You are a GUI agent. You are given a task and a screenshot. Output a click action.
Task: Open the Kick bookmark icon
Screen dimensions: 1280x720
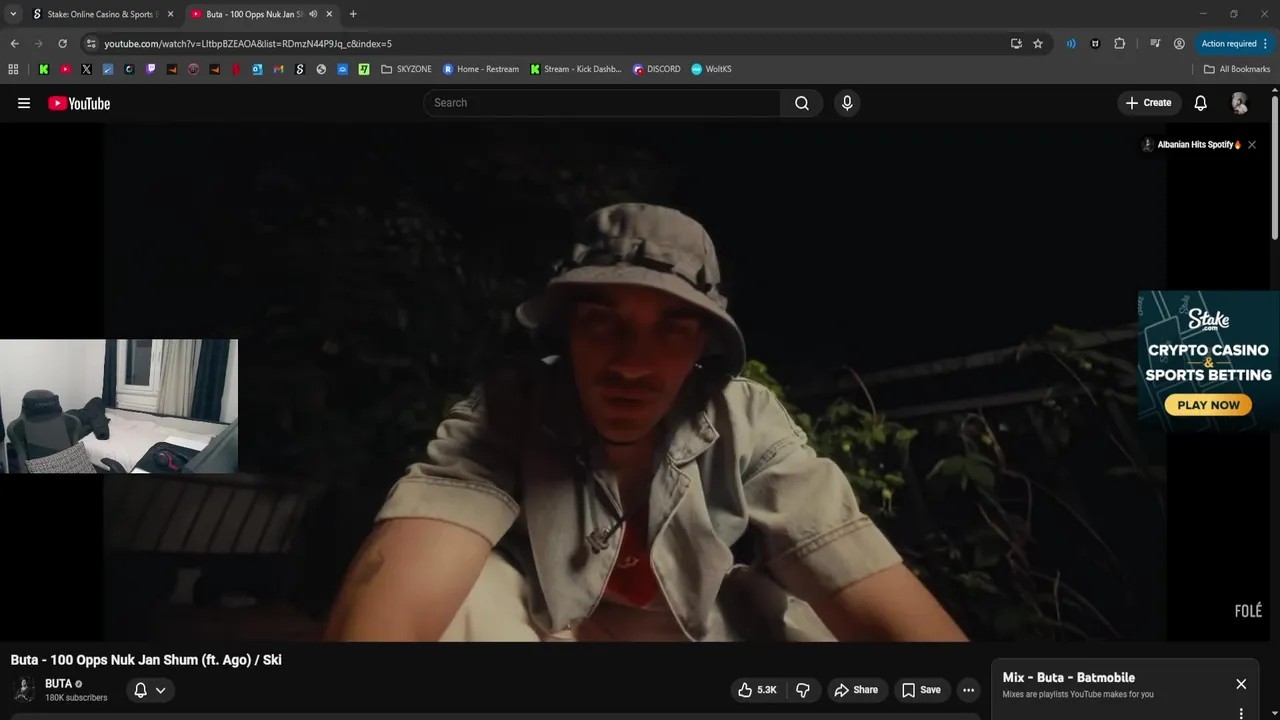click(44, 69)
